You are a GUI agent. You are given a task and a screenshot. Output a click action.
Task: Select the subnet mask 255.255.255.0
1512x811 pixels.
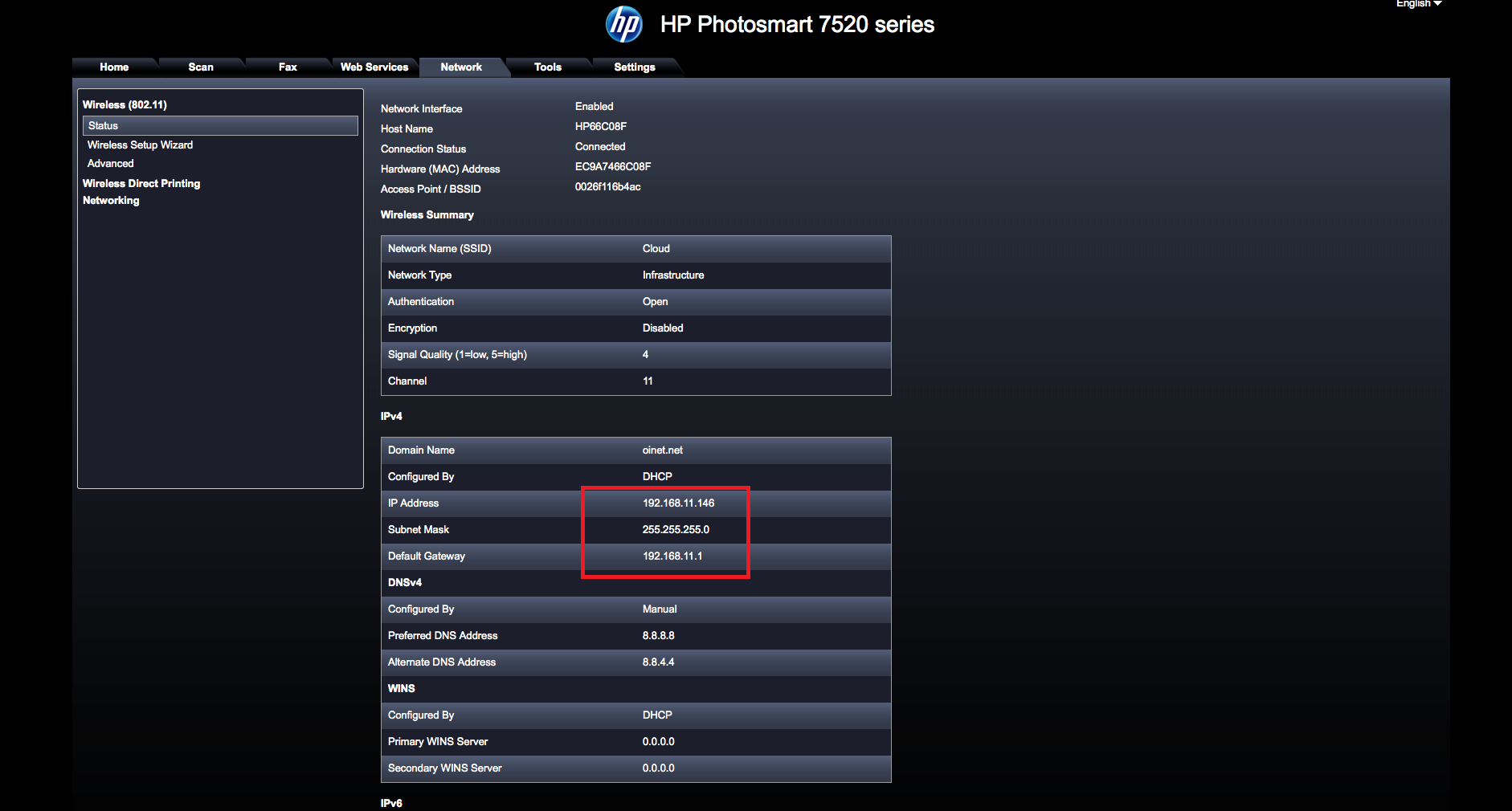click(676, 530)
